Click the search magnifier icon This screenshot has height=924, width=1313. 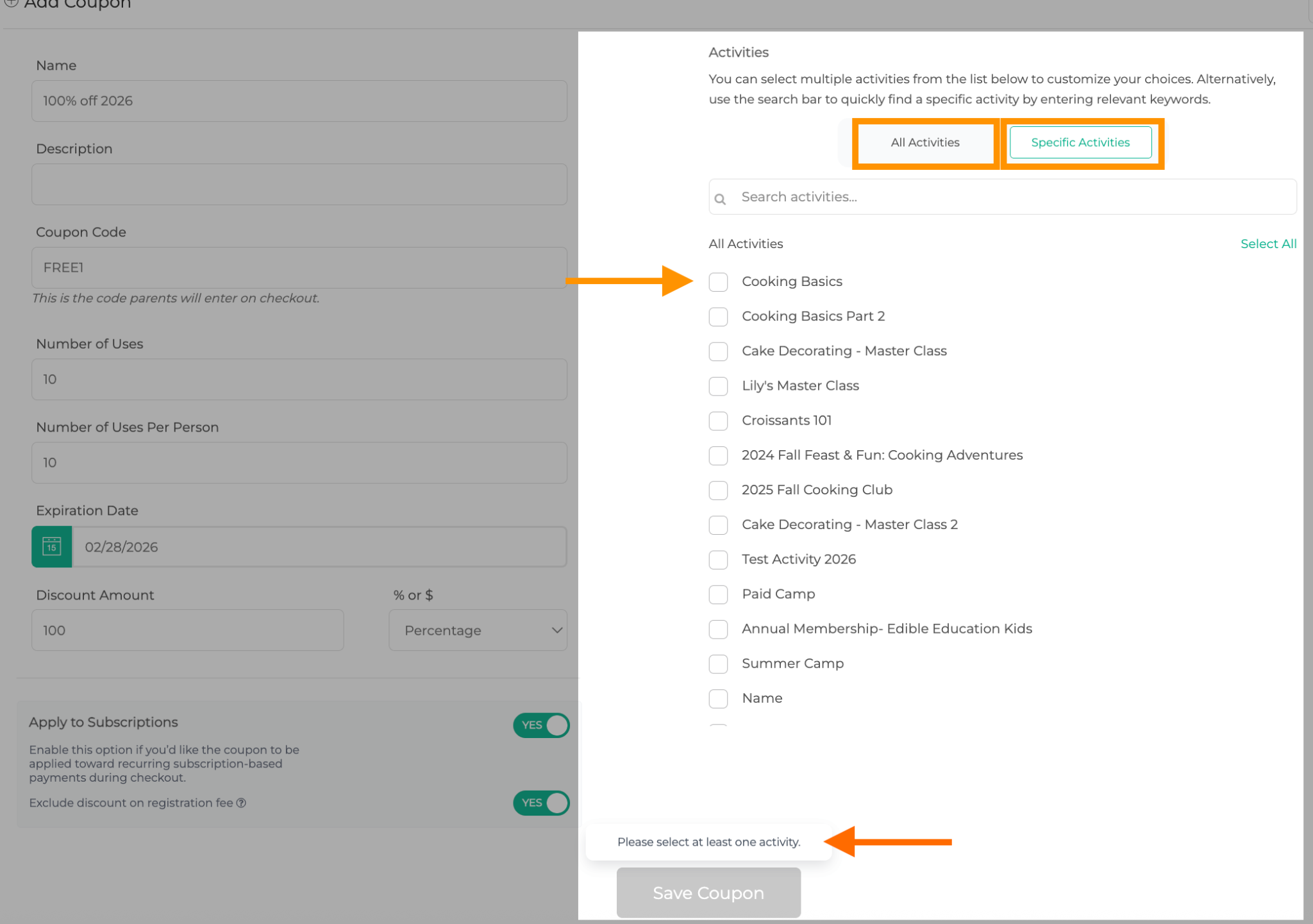[720, 199]
